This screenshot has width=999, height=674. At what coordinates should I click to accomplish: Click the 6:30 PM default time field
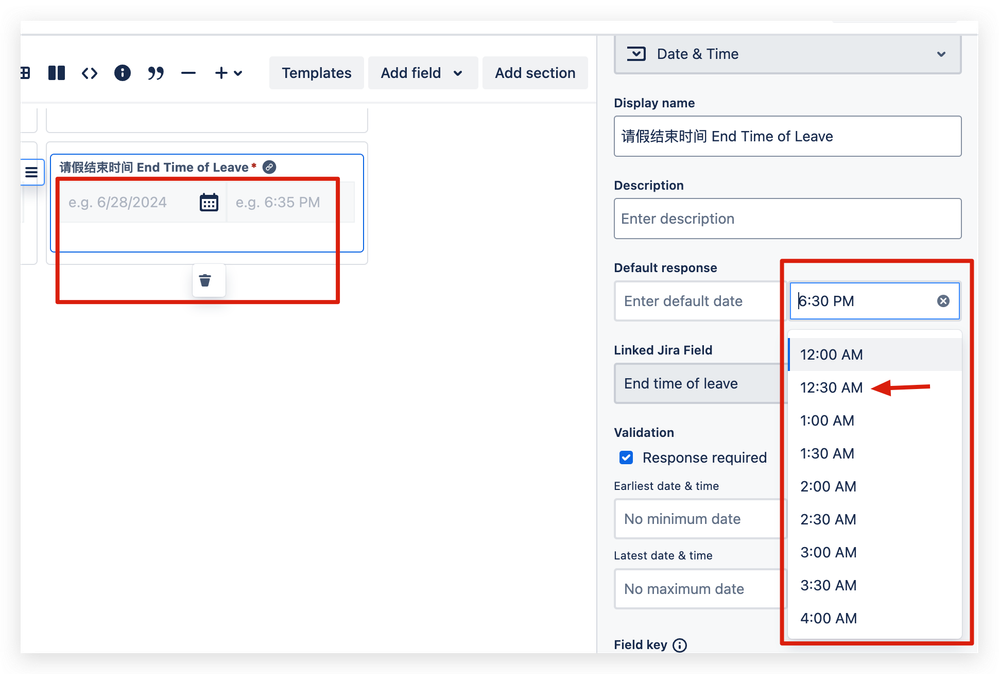(875, 301)
